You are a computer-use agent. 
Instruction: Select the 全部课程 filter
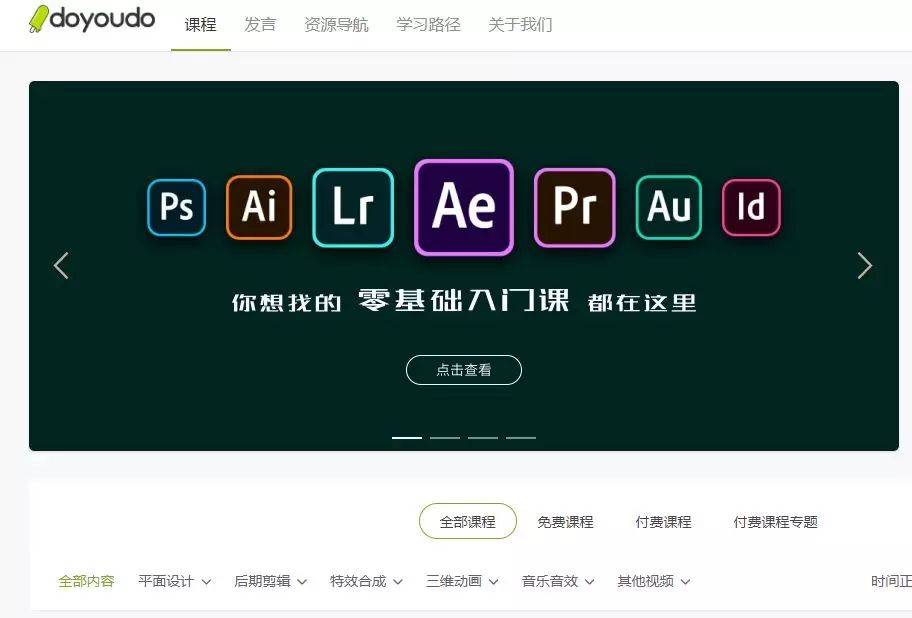point(468,521)
